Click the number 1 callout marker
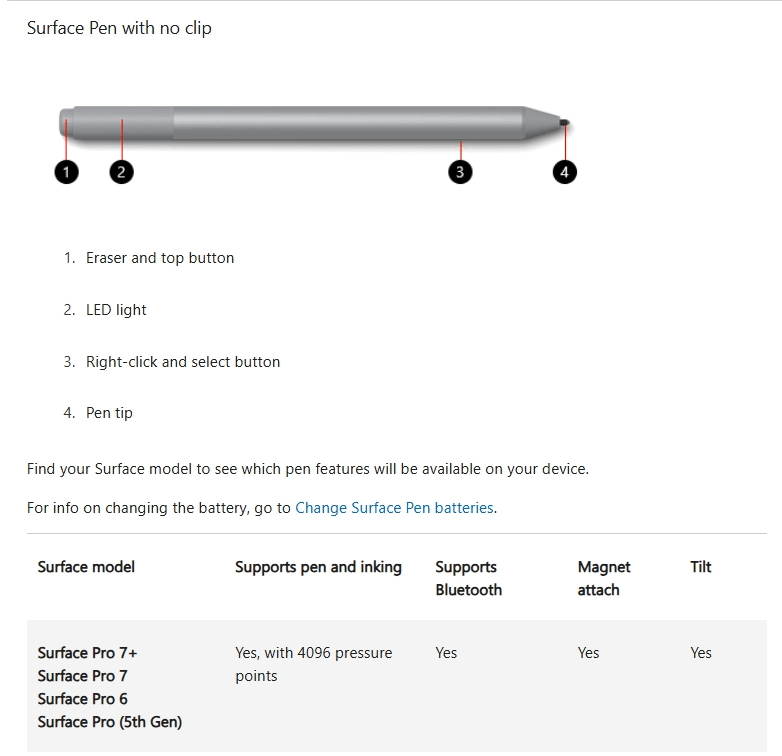Viewport: 782px width, 756px height. coord(66,172)
